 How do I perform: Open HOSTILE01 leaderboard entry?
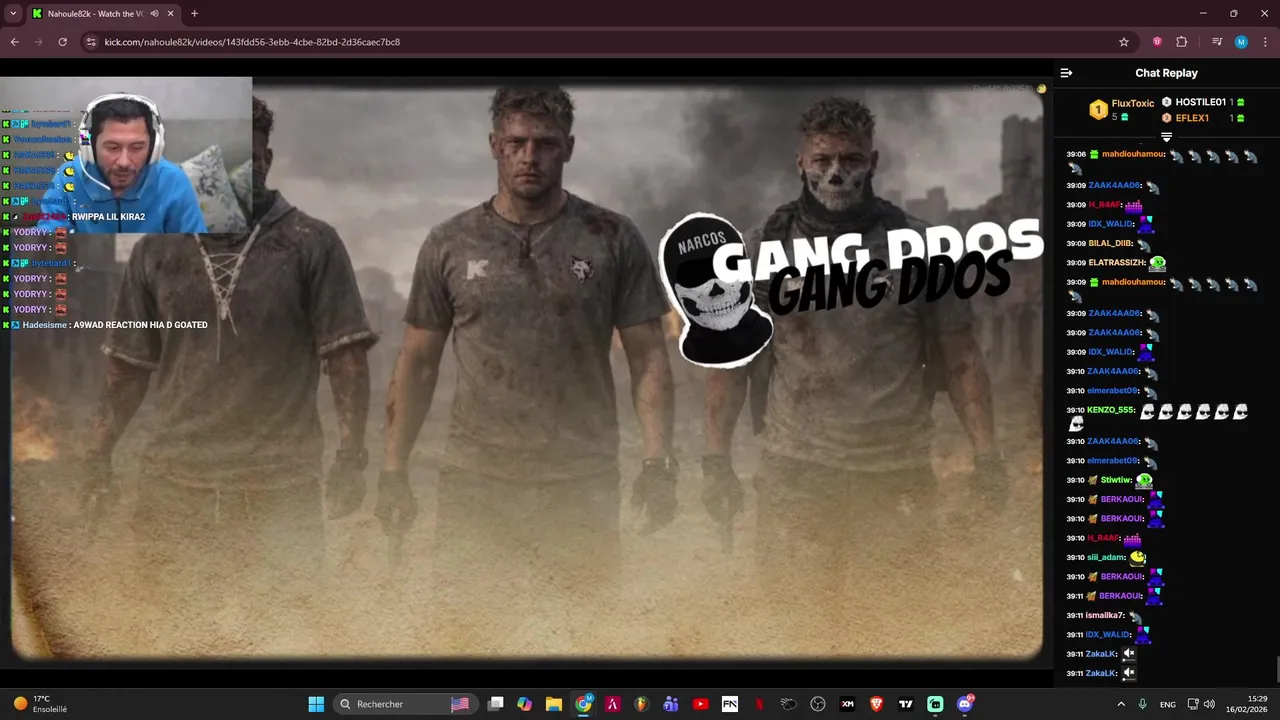click(1202, 102)
